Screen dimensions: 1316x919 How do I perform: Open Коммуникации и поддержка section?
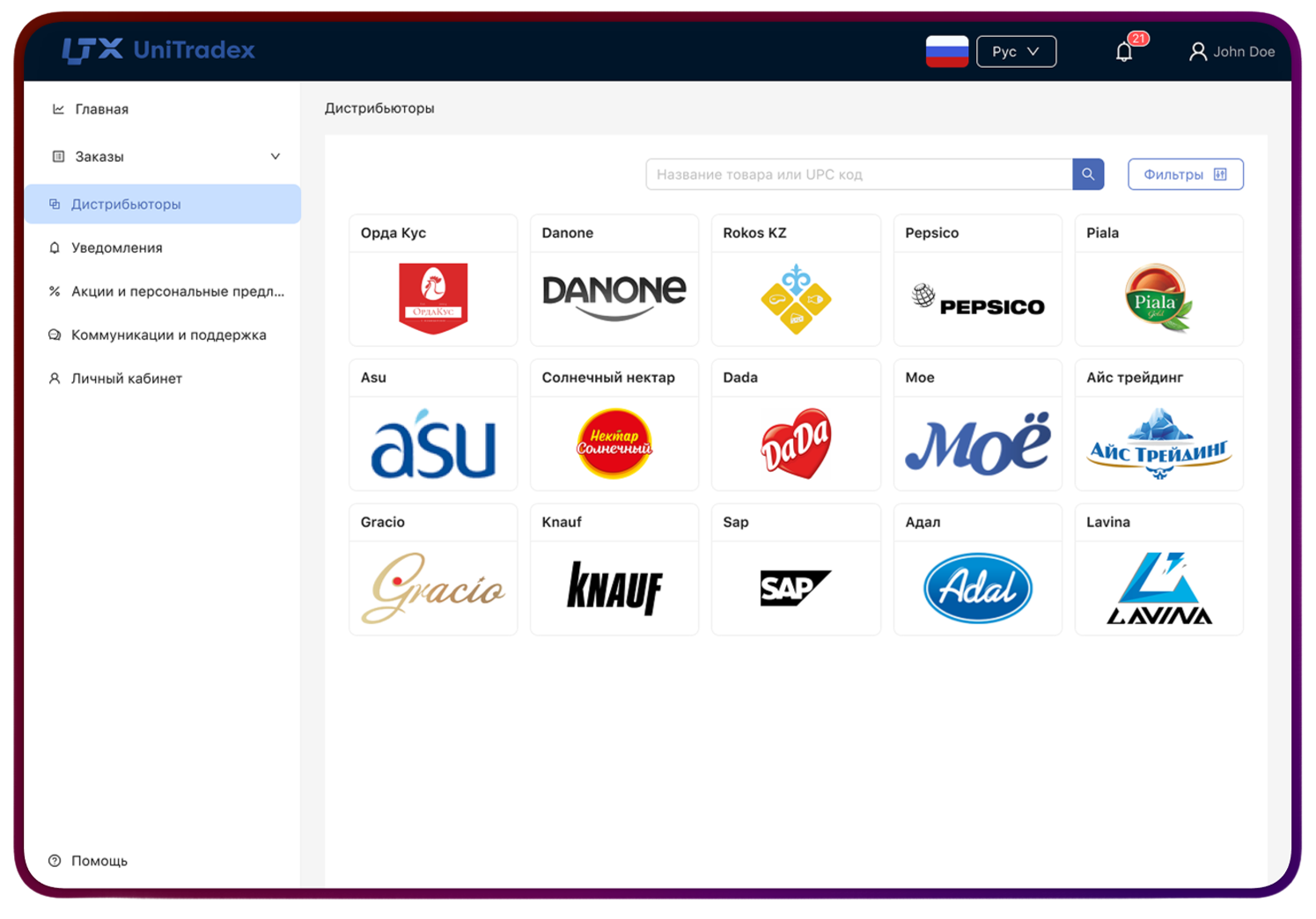(168, 335)
